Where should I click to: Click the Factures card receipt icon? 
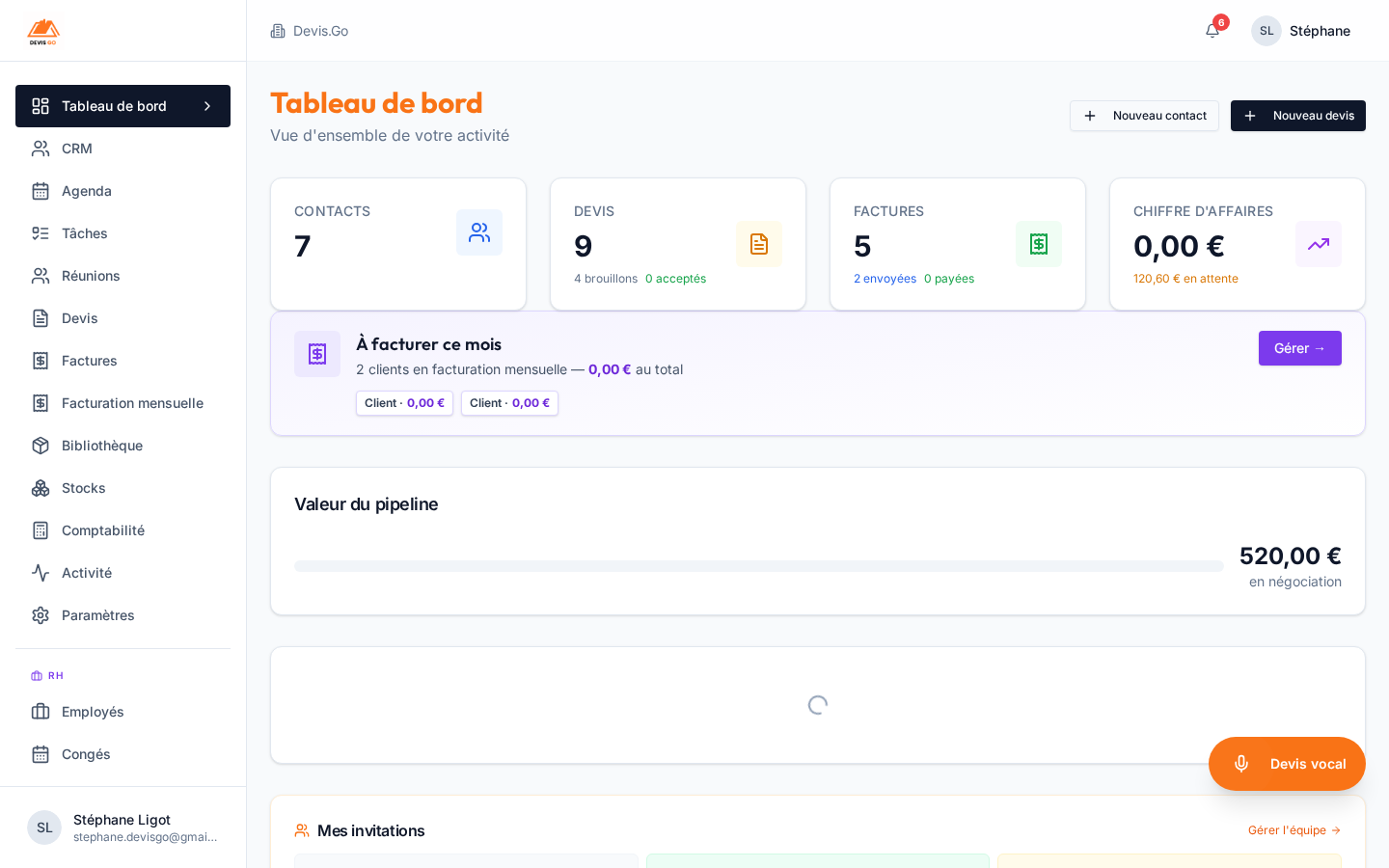tap(1039, 244)
